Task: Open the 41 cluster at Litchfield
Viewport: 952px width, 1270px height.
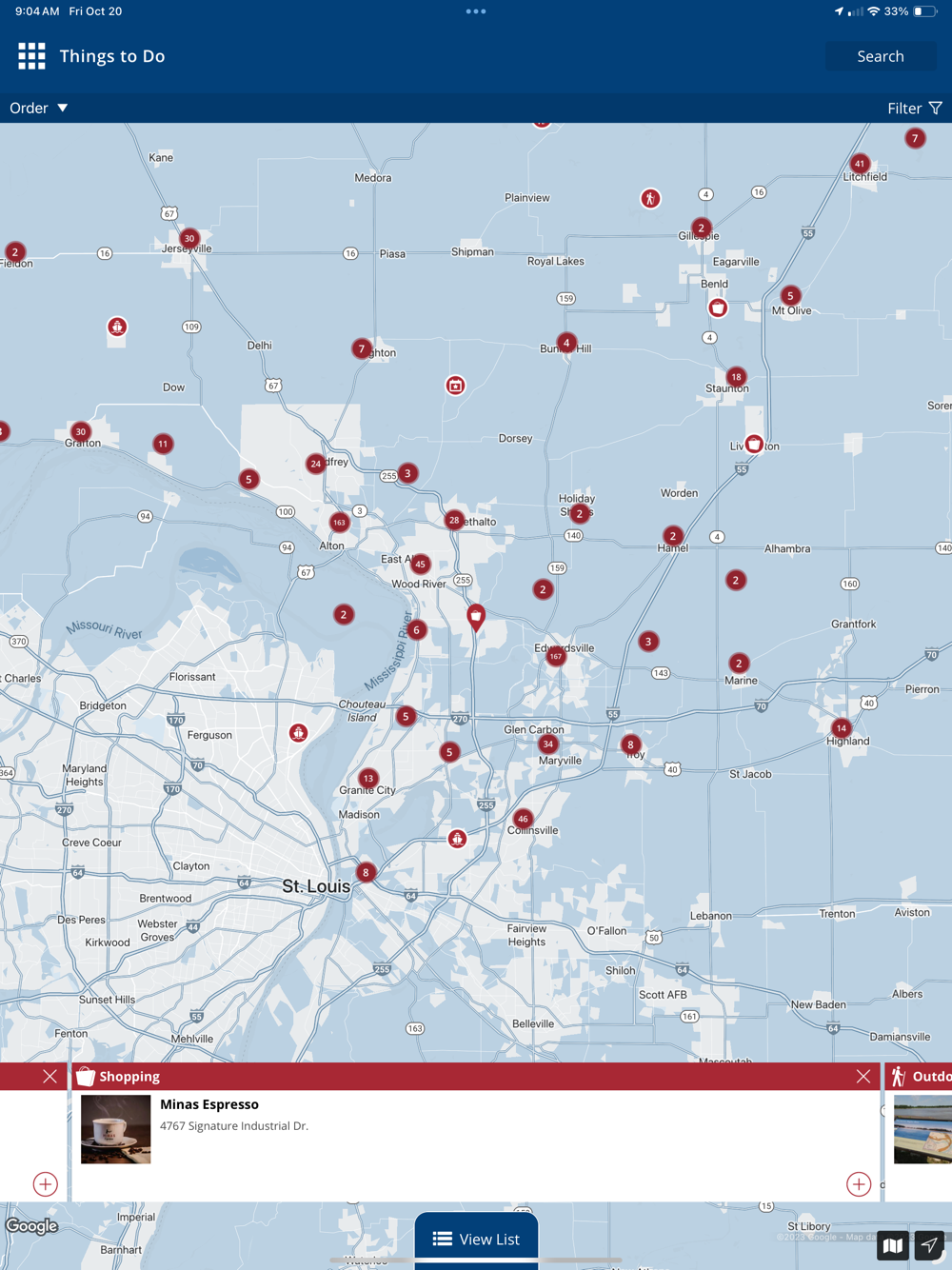Action: point(860,164)
